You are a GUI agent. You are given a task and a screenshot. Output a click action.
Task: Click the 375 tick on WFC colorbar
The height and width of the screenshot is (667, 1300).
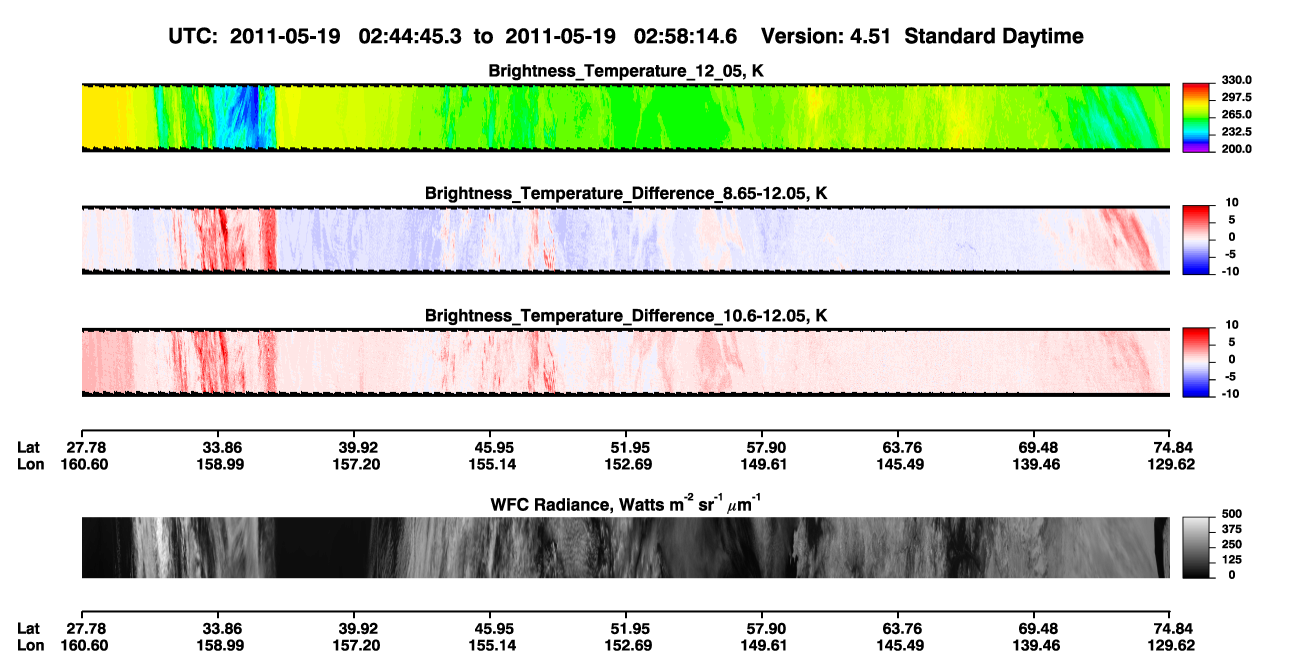point(1231,528)
